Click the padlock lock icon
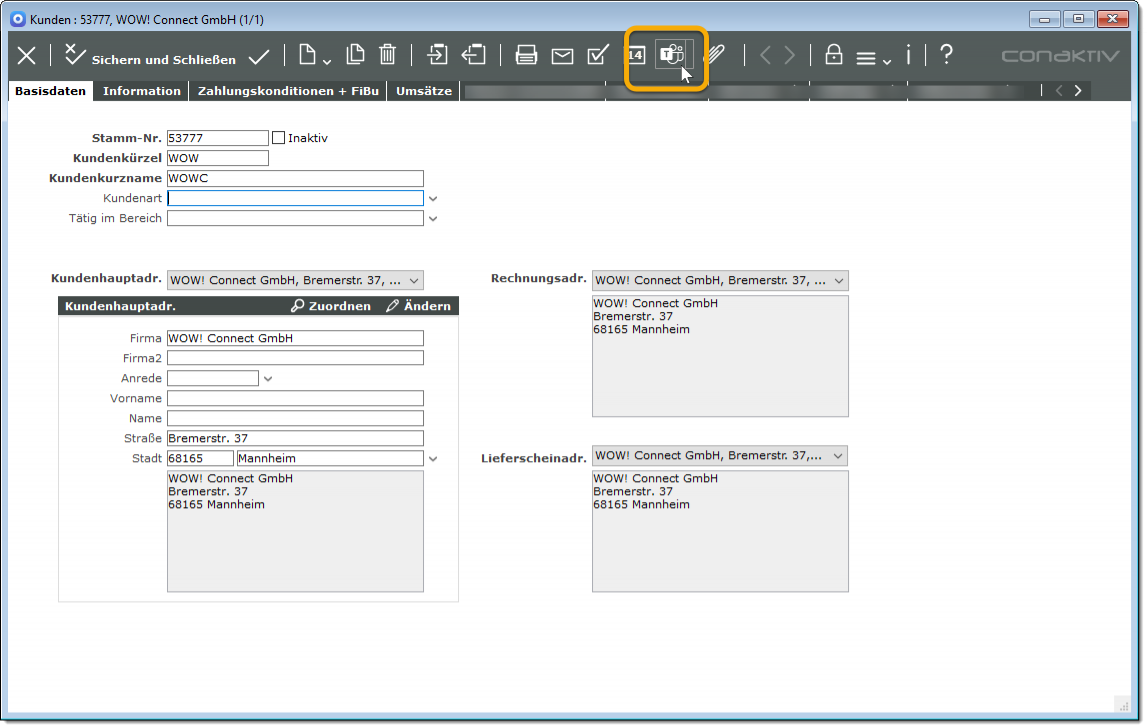The width and height of the screenshot is (1147, 728). pos(833,55)
